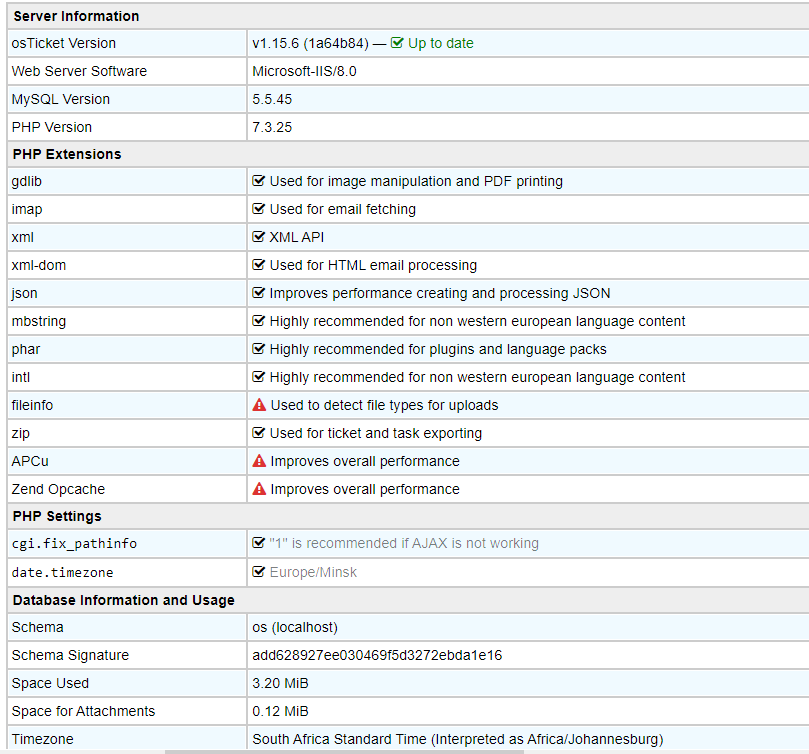Image resolution: width=809 pixels, height=754 pixels.
Task: Click the checkmark beside Europe/Minsk
Action: pyautogui.click(x=259, y=572)
